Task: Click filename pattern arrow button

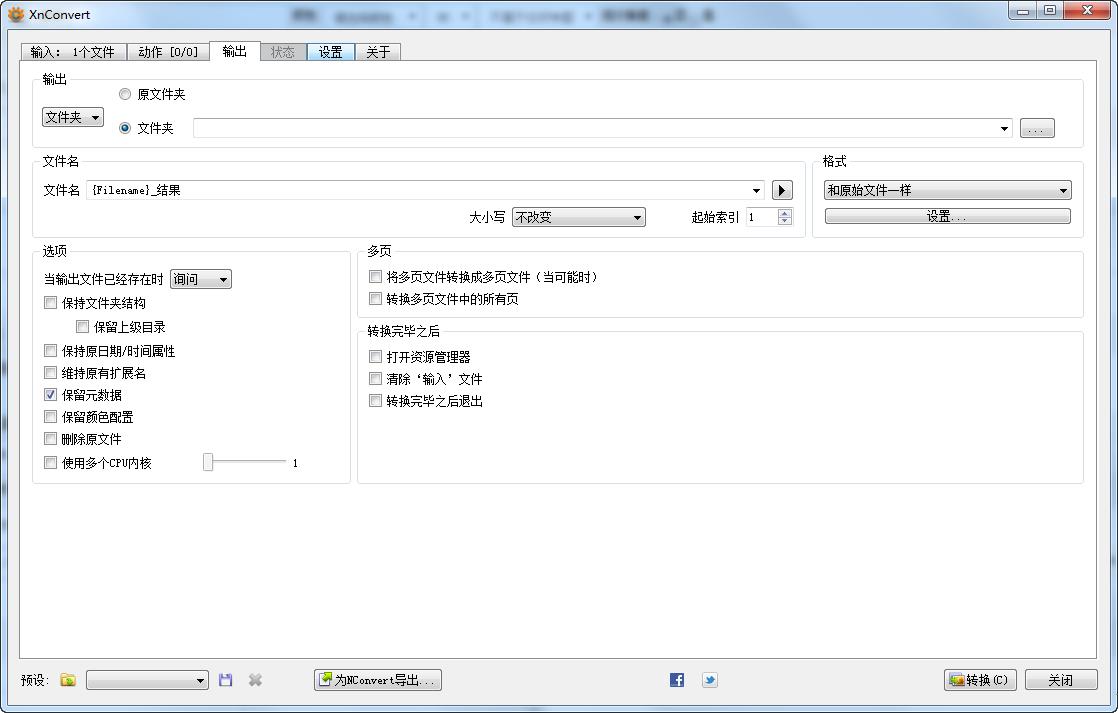Action: [782, 190]
